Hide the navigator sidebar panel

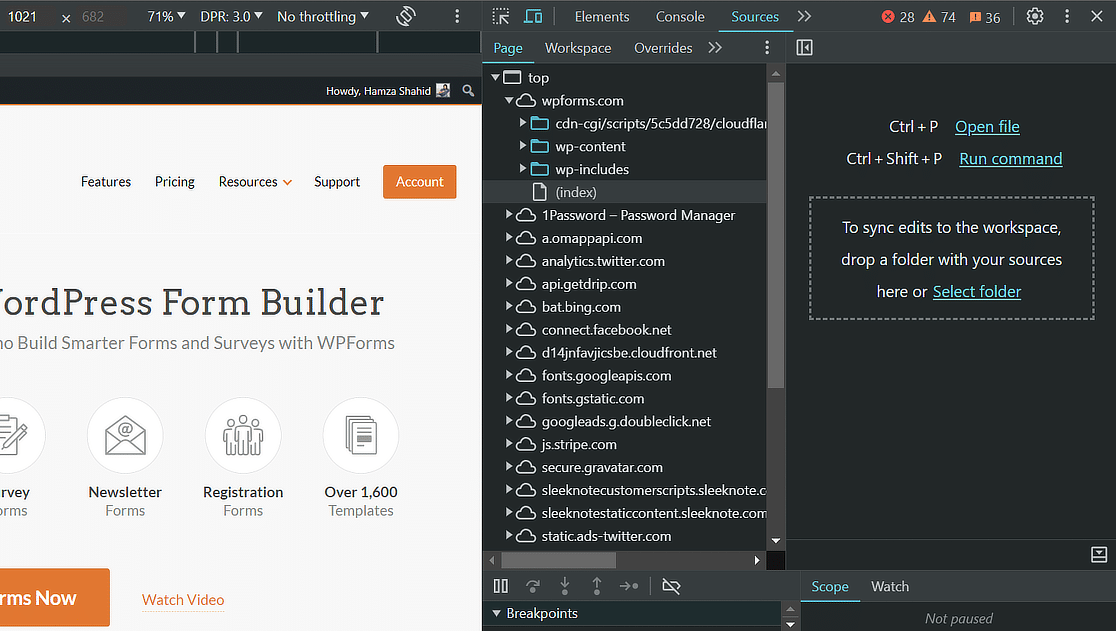pos(804,48)
